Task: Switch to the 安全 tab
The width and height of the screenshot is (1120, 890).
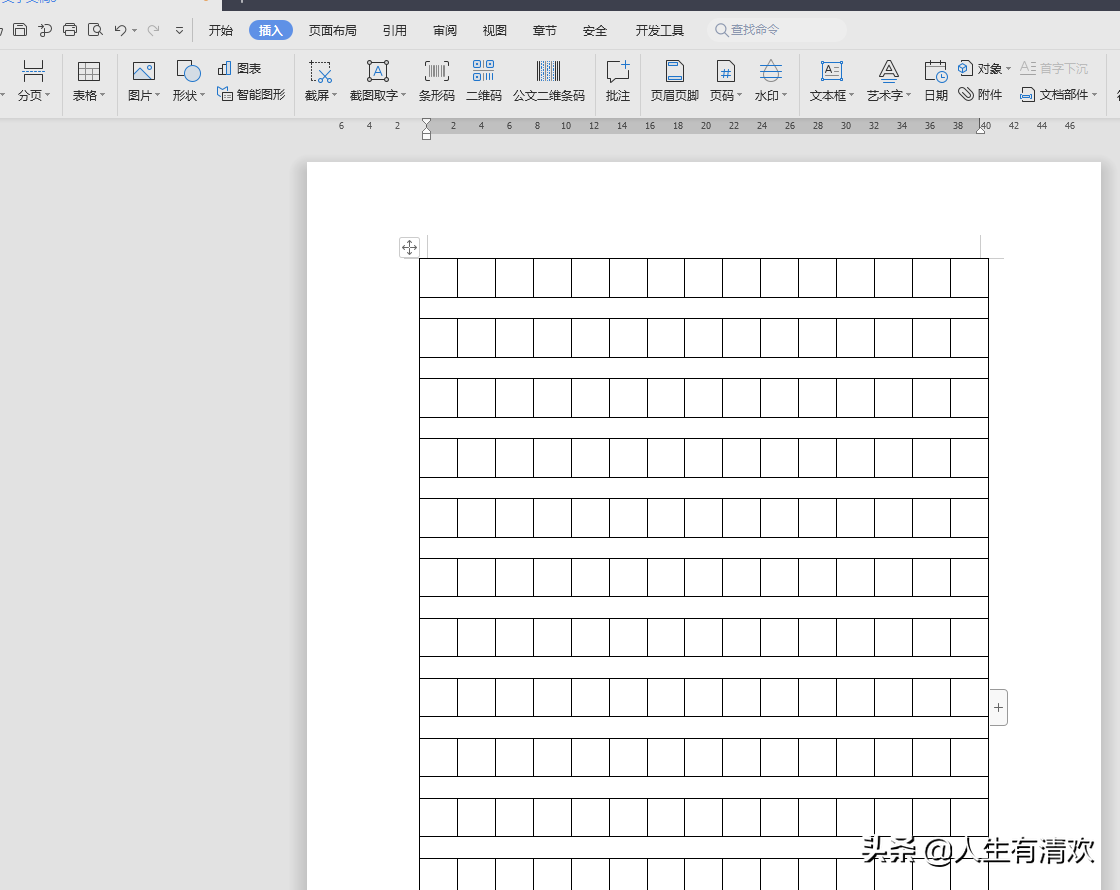Action: [594, 30]
